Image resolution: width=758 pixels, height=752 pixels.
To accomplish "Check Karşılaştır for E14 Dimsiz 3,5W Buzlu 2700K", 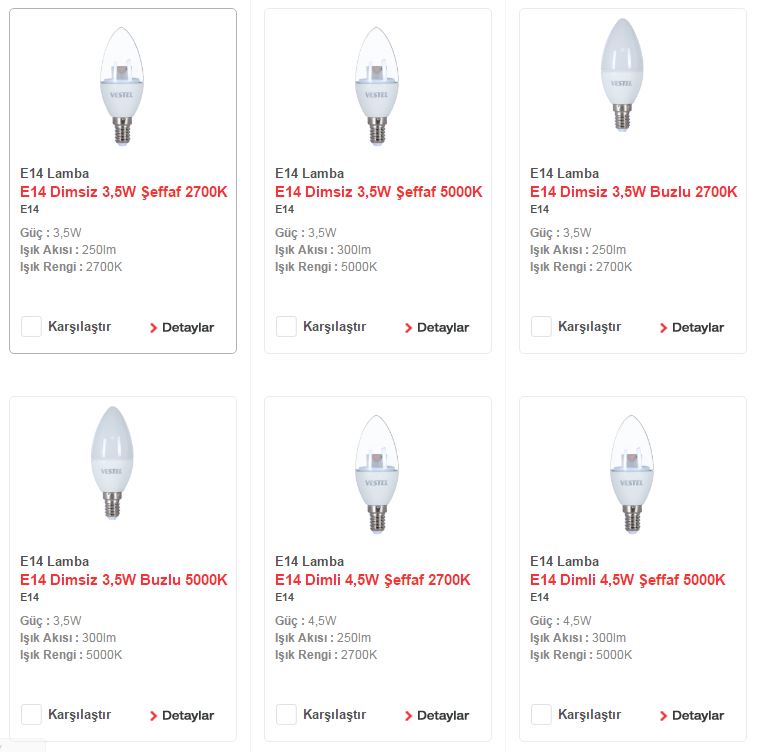I will click(x=542, y=326).
